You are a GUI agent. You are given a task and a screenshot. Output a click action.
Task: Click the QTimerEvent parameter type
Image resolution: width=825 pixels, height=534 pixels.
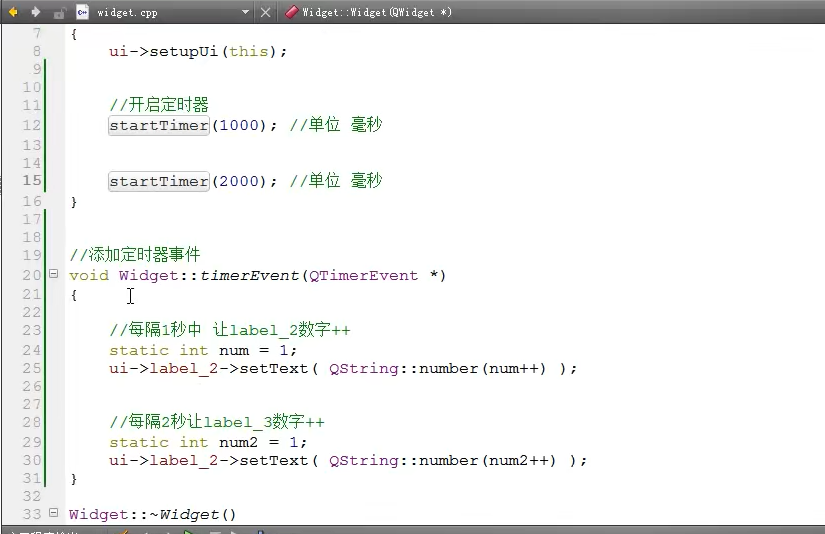coord(364,276)
